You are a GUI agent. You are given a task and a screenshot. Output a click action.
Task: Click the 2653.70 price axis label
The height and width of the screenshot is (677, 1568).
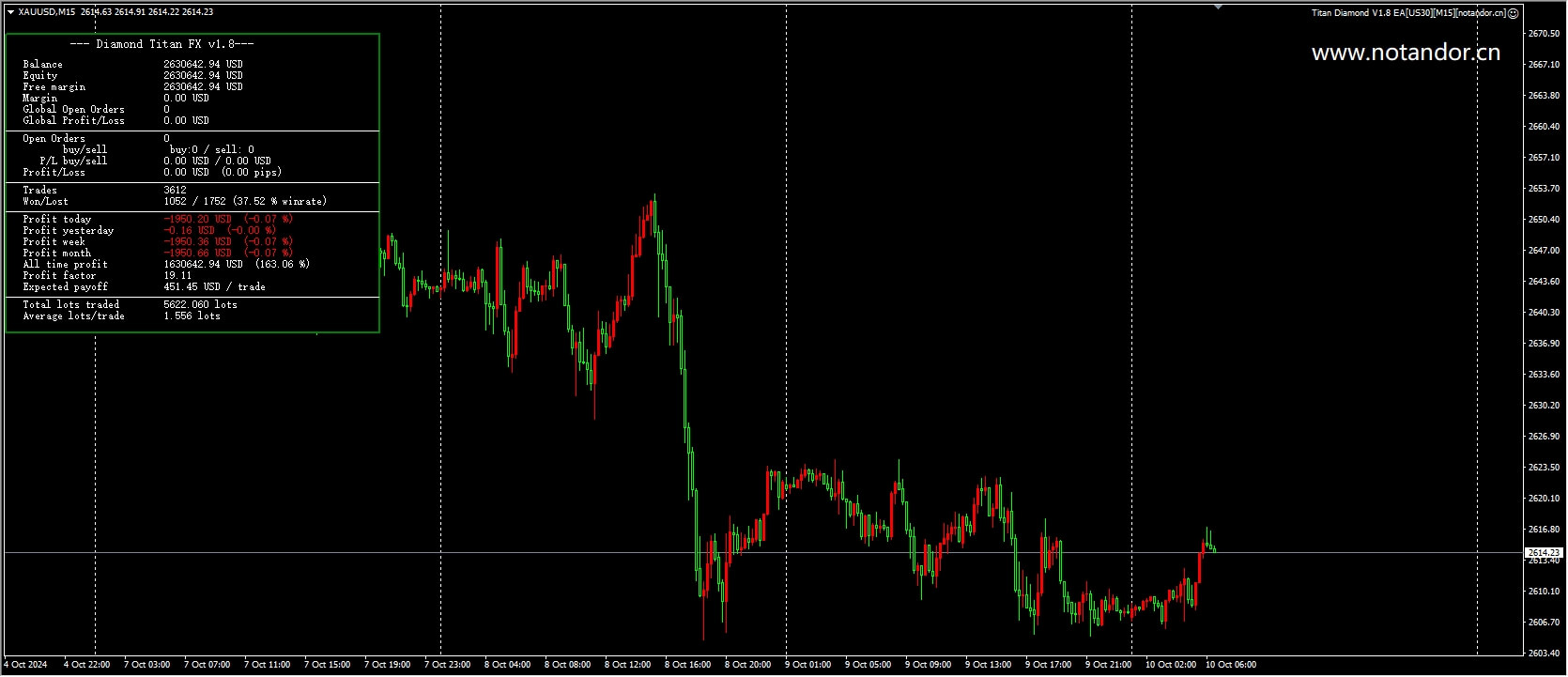point(1545,189)
